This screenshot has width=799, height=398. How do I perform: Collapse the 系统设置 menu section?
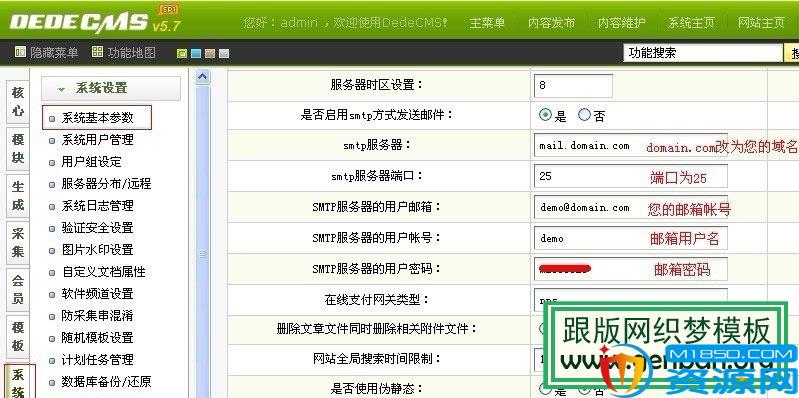[111, 88]
